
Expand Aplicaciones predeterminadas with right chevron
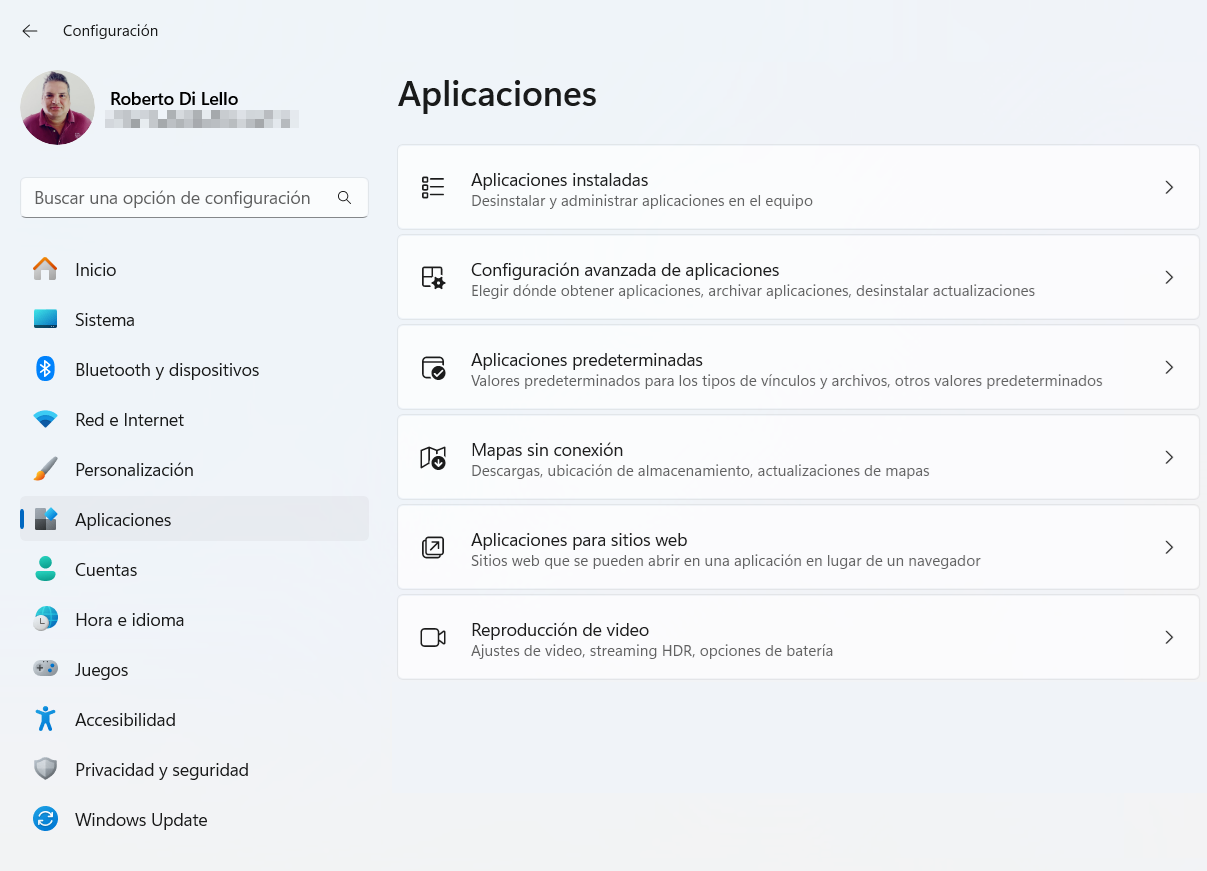[x=1168, y=368]
